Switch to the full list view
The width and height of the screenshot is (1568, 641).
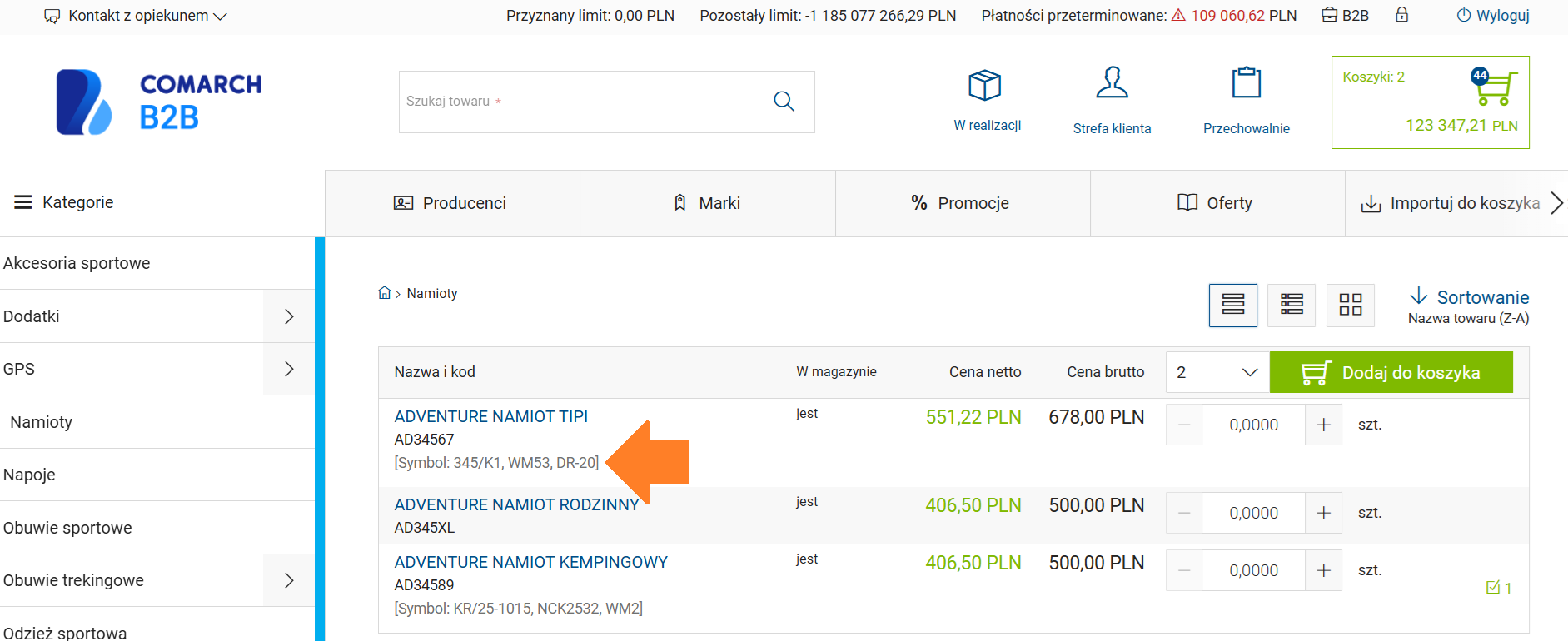pyautogui.click(x=1233, y=305)
